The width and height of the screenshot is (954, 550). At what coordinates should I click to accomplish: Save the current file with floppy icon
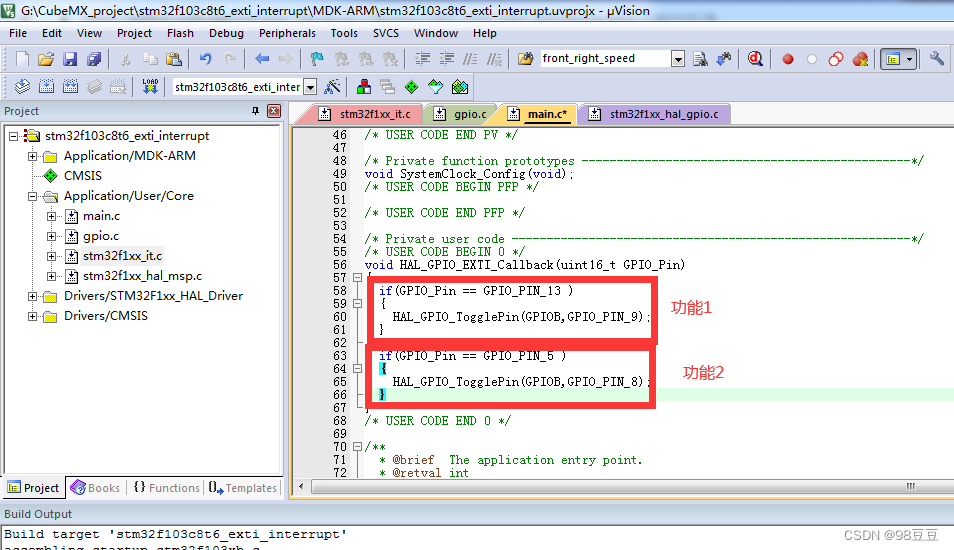pos(70,59)
